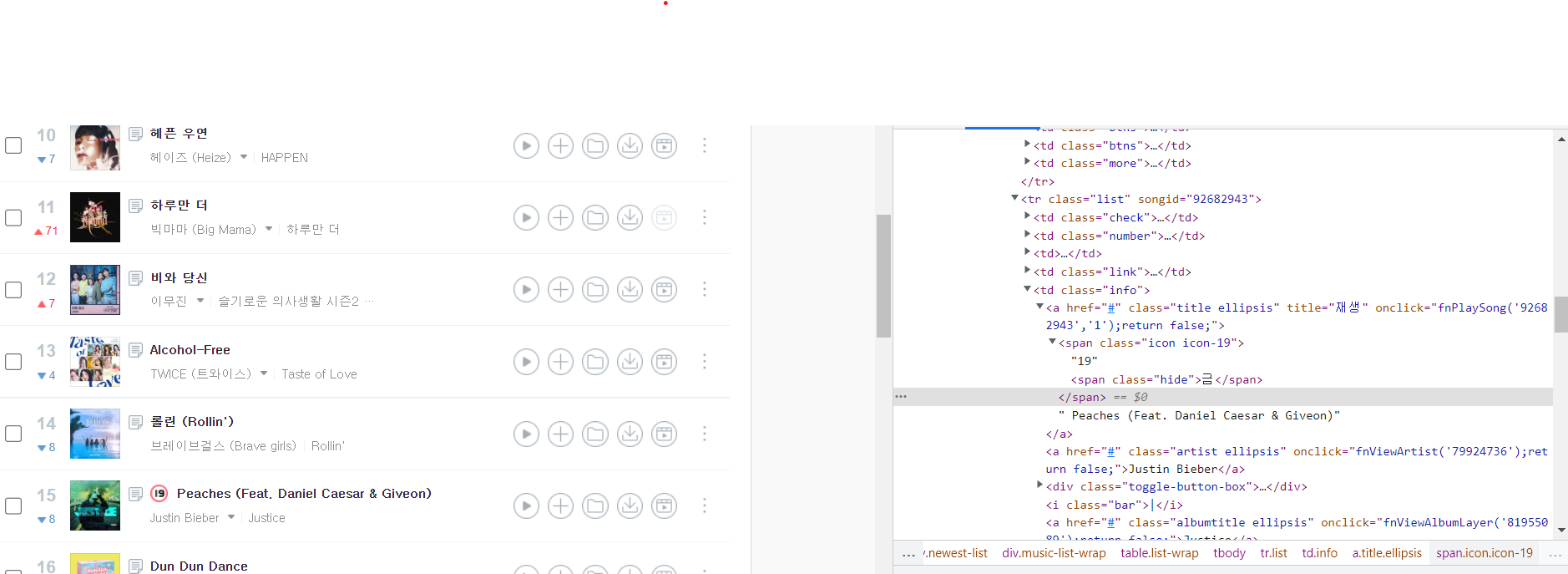Play the song 하루만 더
Image resolution: width=1568 pixels, height=574 pixels.
click(x=526, y=218)
